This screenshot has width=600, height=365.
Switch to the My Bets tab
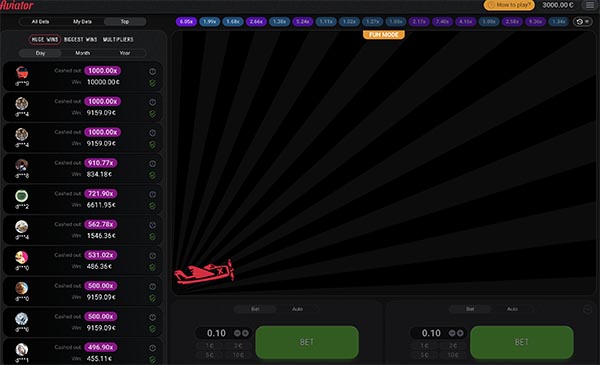[x=82, y=21]
